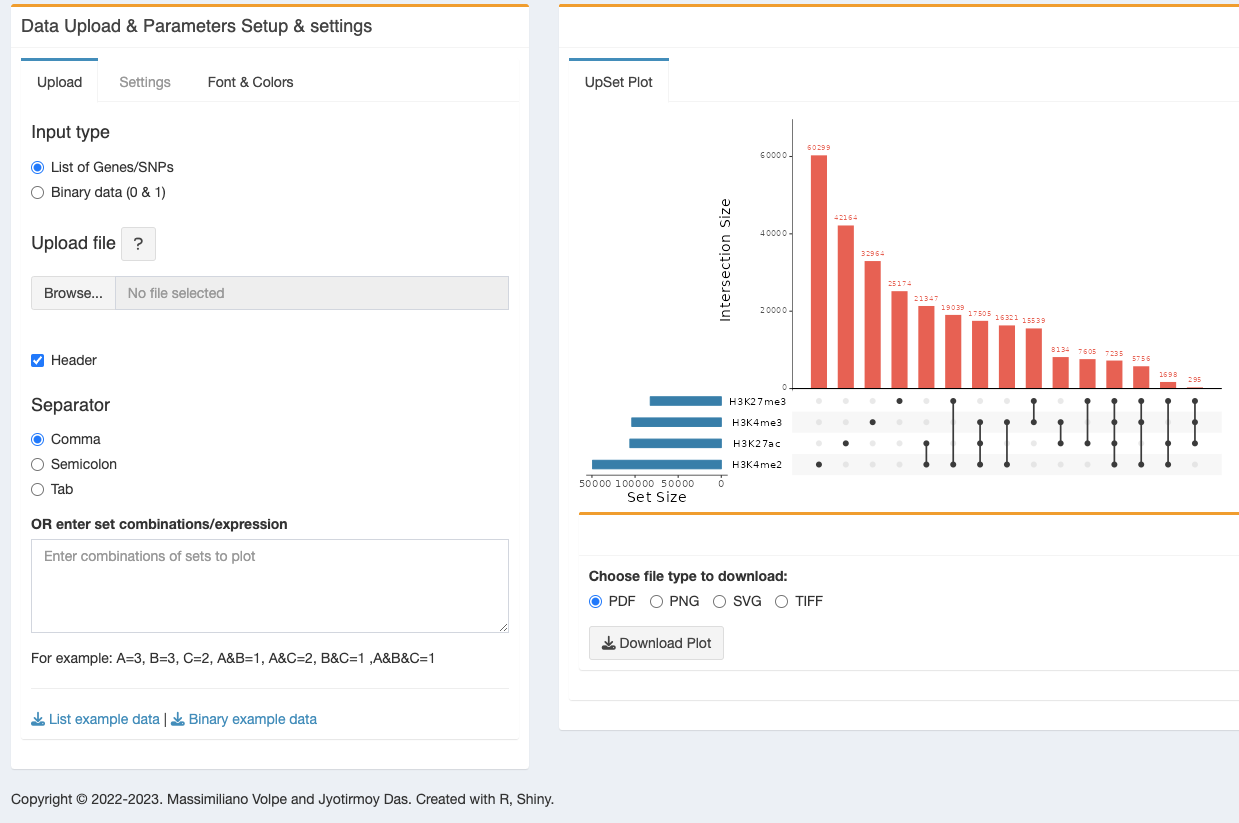Uncheck the Header checkbox

pyautogui.click(x=38, y=360)
